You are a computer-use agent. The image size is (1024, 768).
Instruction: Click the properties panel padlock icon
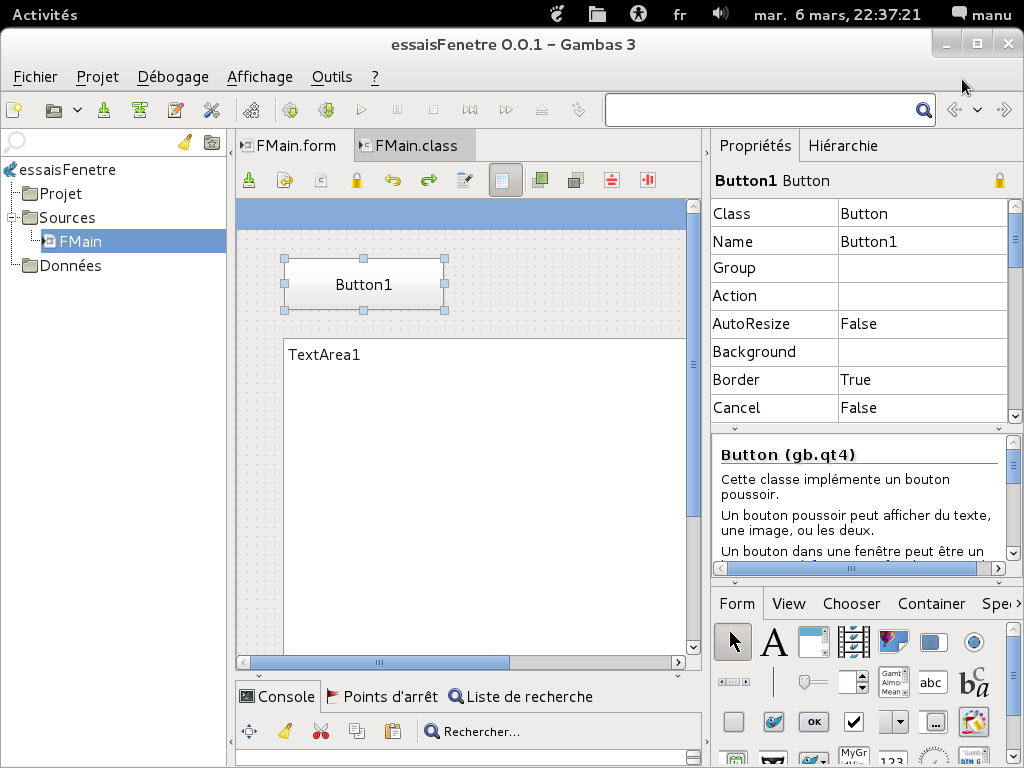[x=999, y=180]
